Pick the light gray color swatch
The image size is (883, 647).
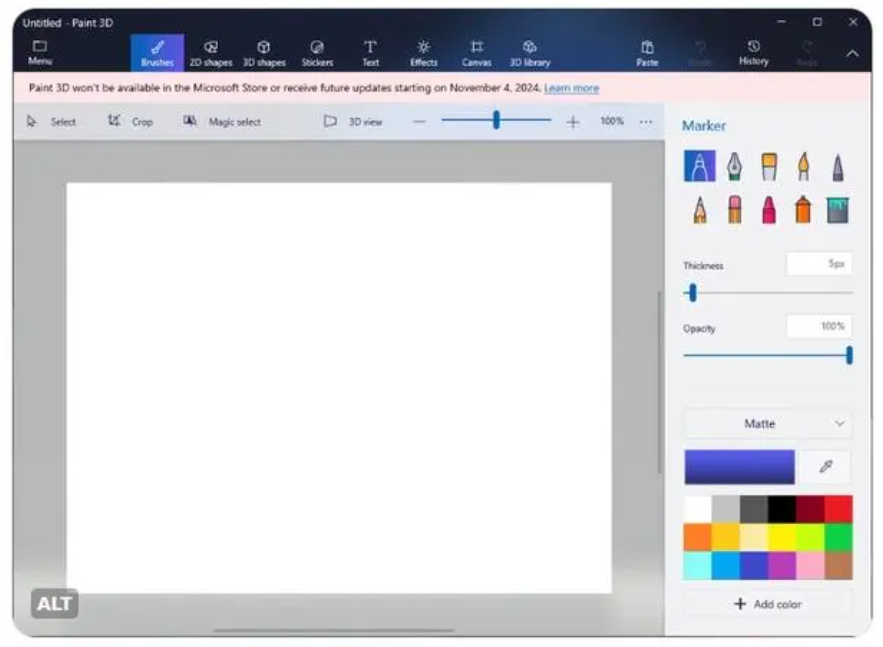click(726, 509)
